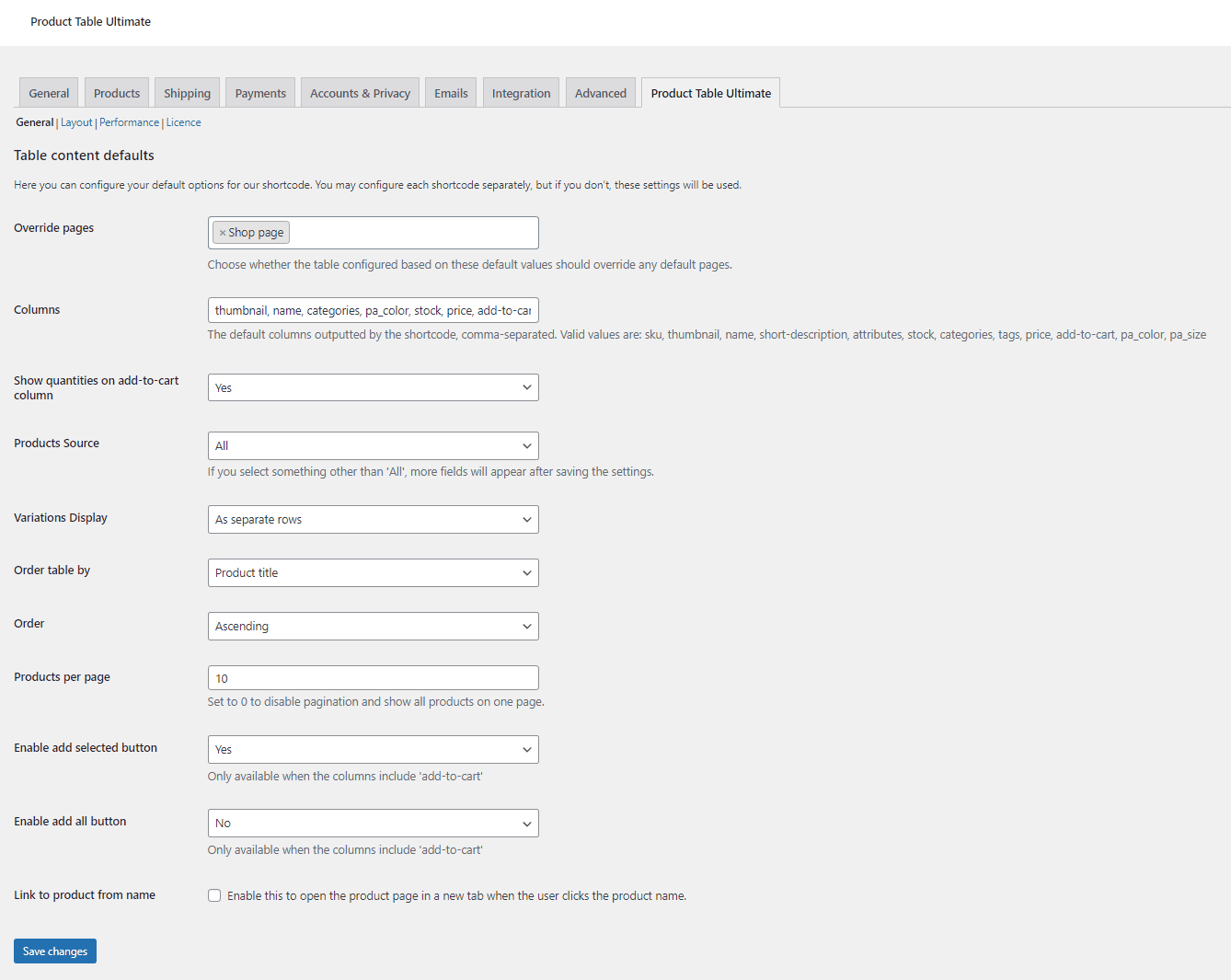The image size is (1231, 980).
Task: Click the 'Products per page' label
Action: [x=62, y=677]
